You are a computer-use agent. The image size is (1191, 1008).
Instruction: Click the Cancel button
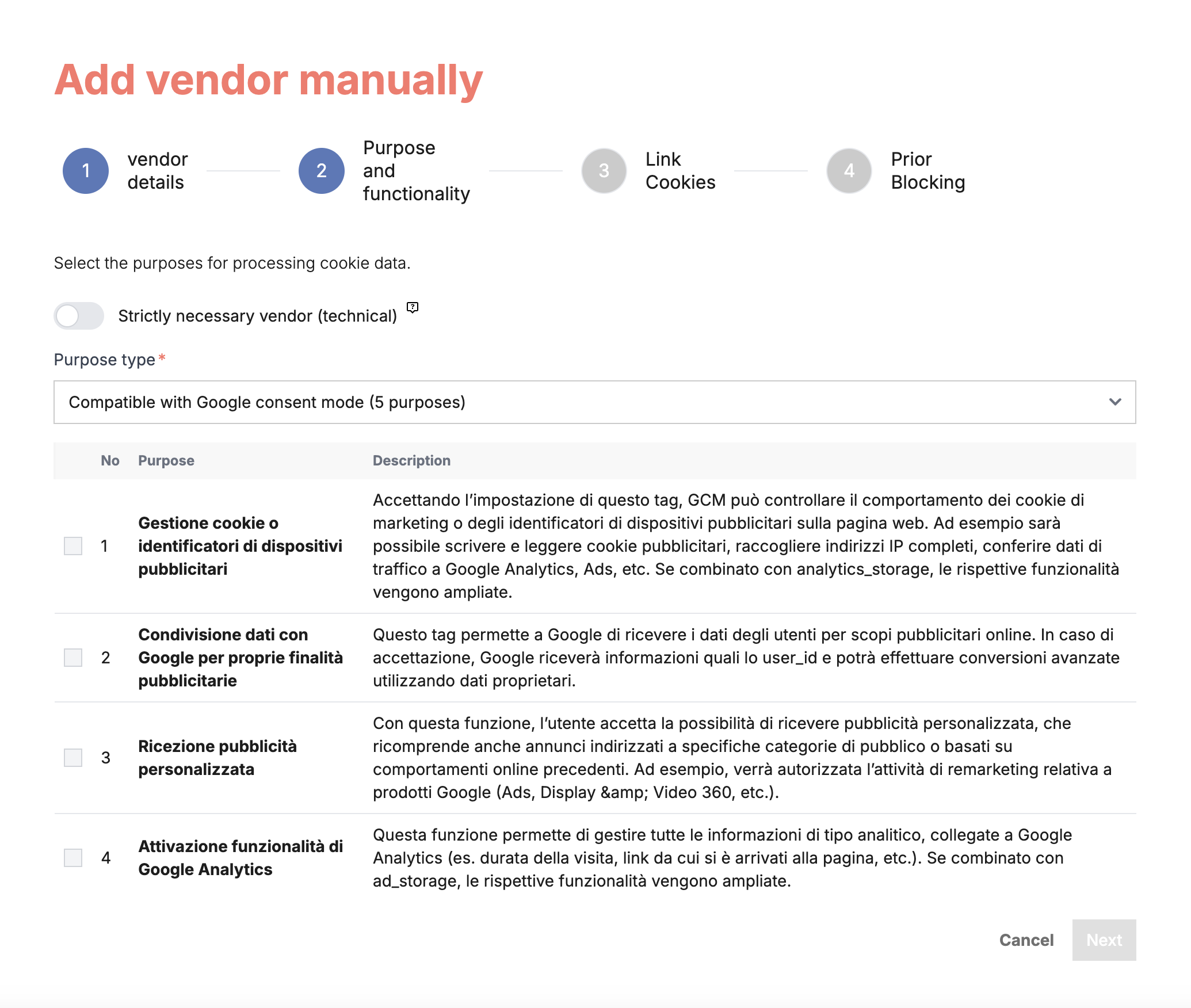pyautogui.click(x=1026, y=940)
